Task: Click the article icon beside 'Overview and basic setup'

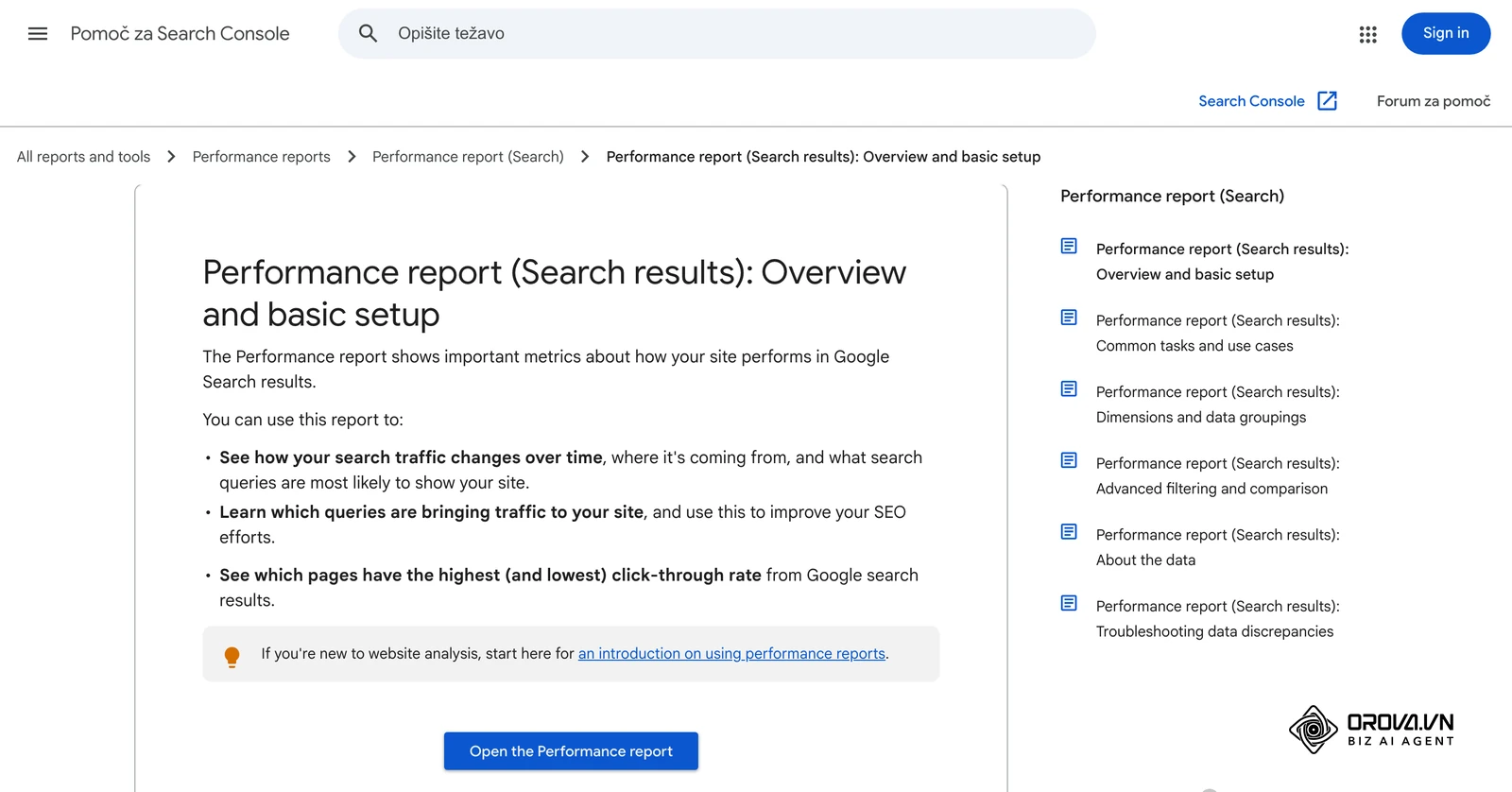Action: 1069,246
